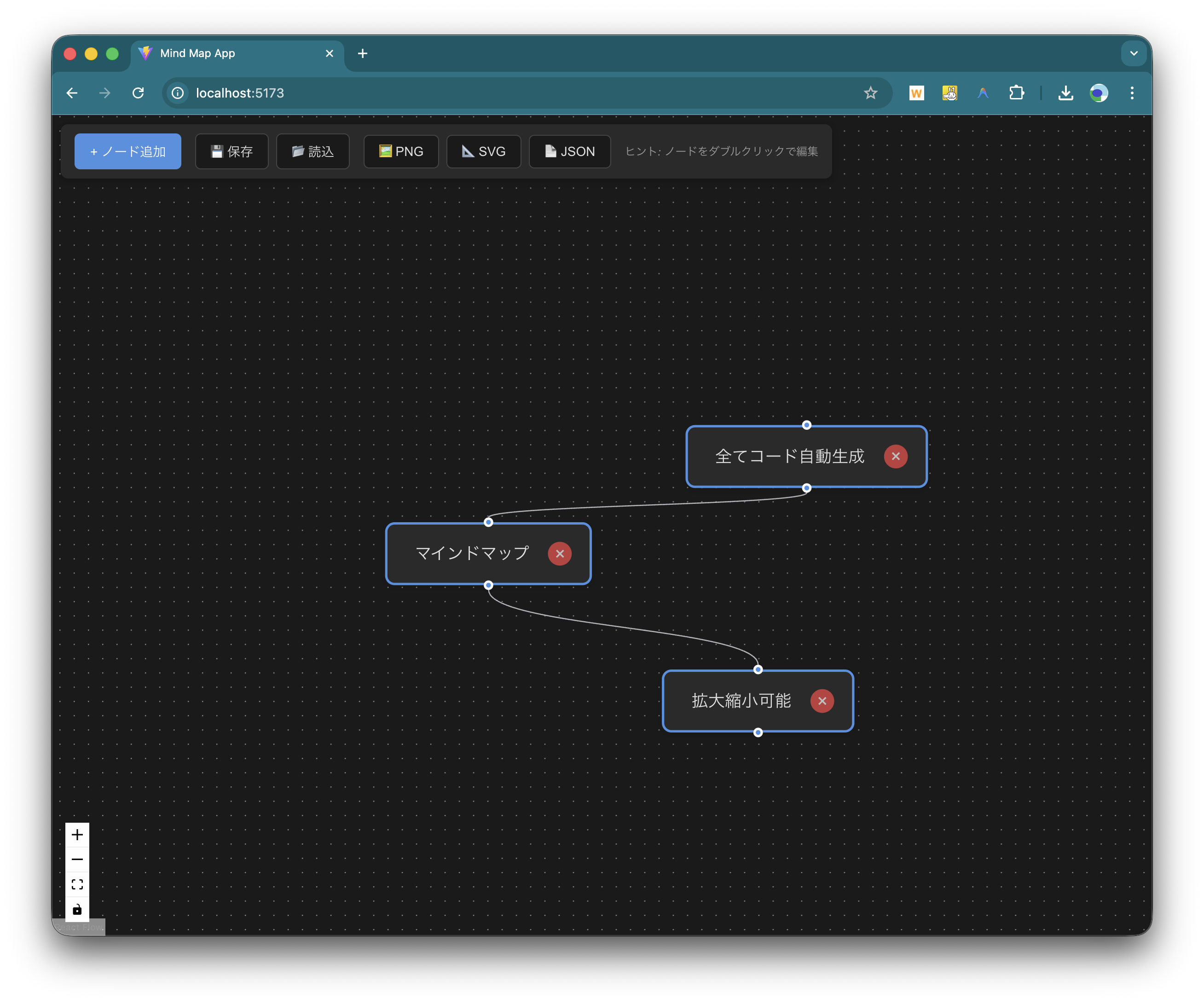Delete the 拡大縮小可能 node using X

[x=822, y=701]
